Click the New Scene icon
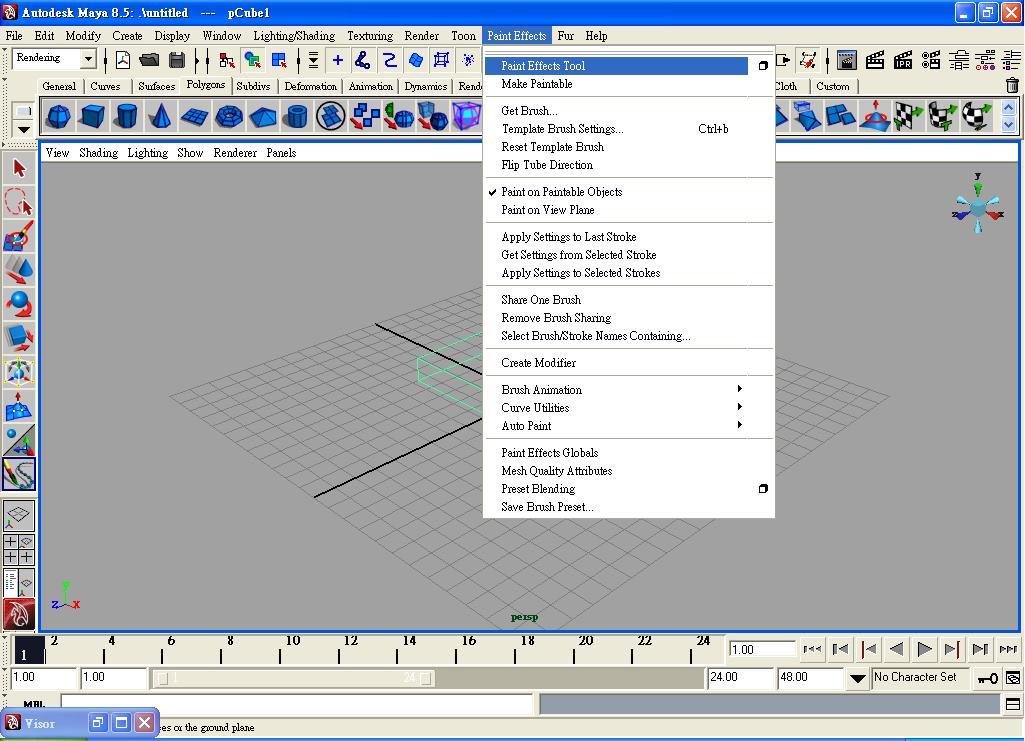The image size is (1025, 741). tap(122, 60)
